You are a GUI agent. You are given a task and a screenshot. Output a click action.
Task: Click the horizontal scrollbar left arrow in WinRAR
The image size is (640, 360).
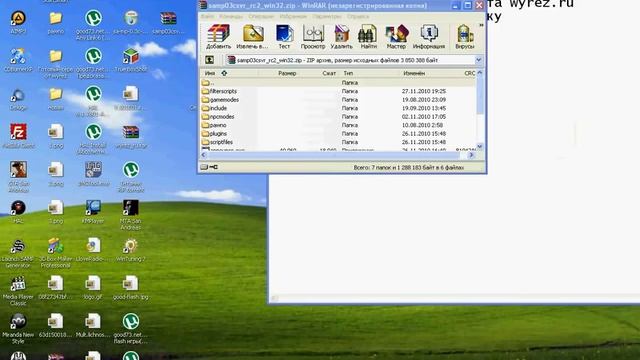[x=204, y=155]
